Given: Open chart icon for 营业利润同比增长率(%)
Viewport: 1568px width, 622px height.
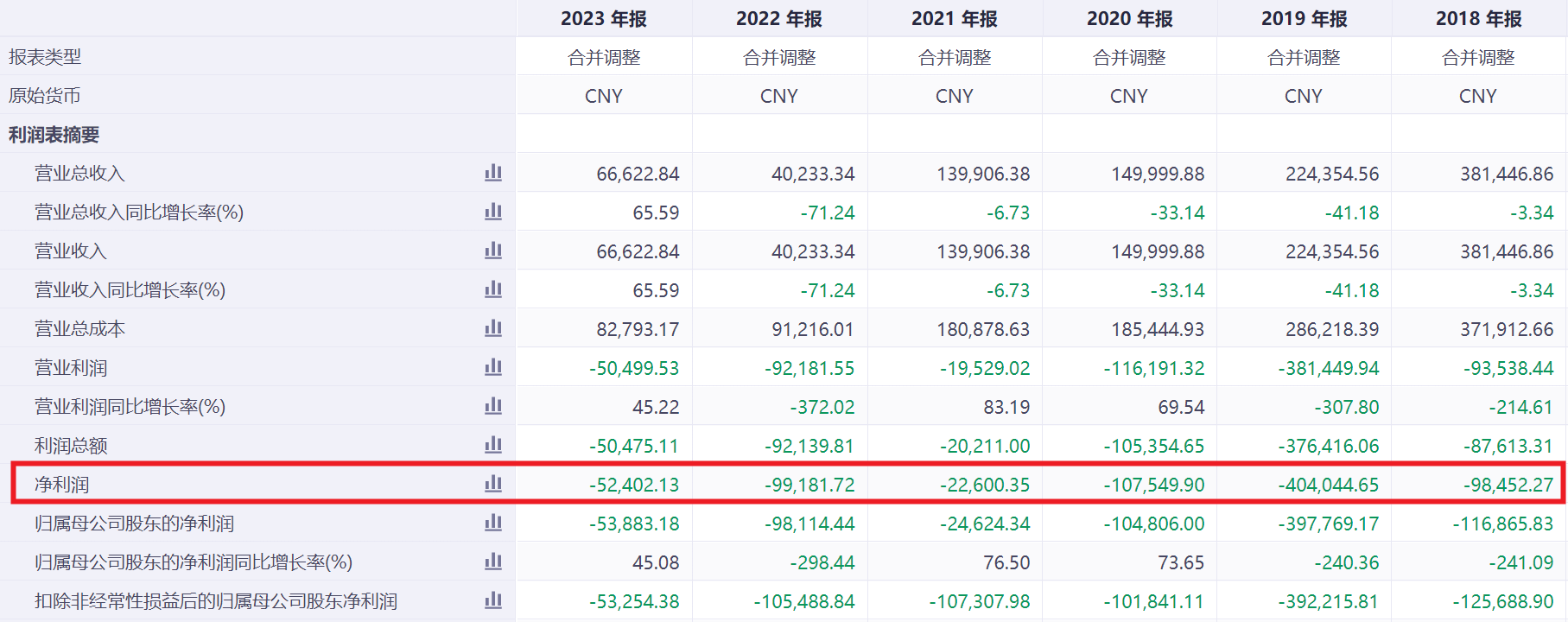Looking at the screenshot, I should click(493, 406).
